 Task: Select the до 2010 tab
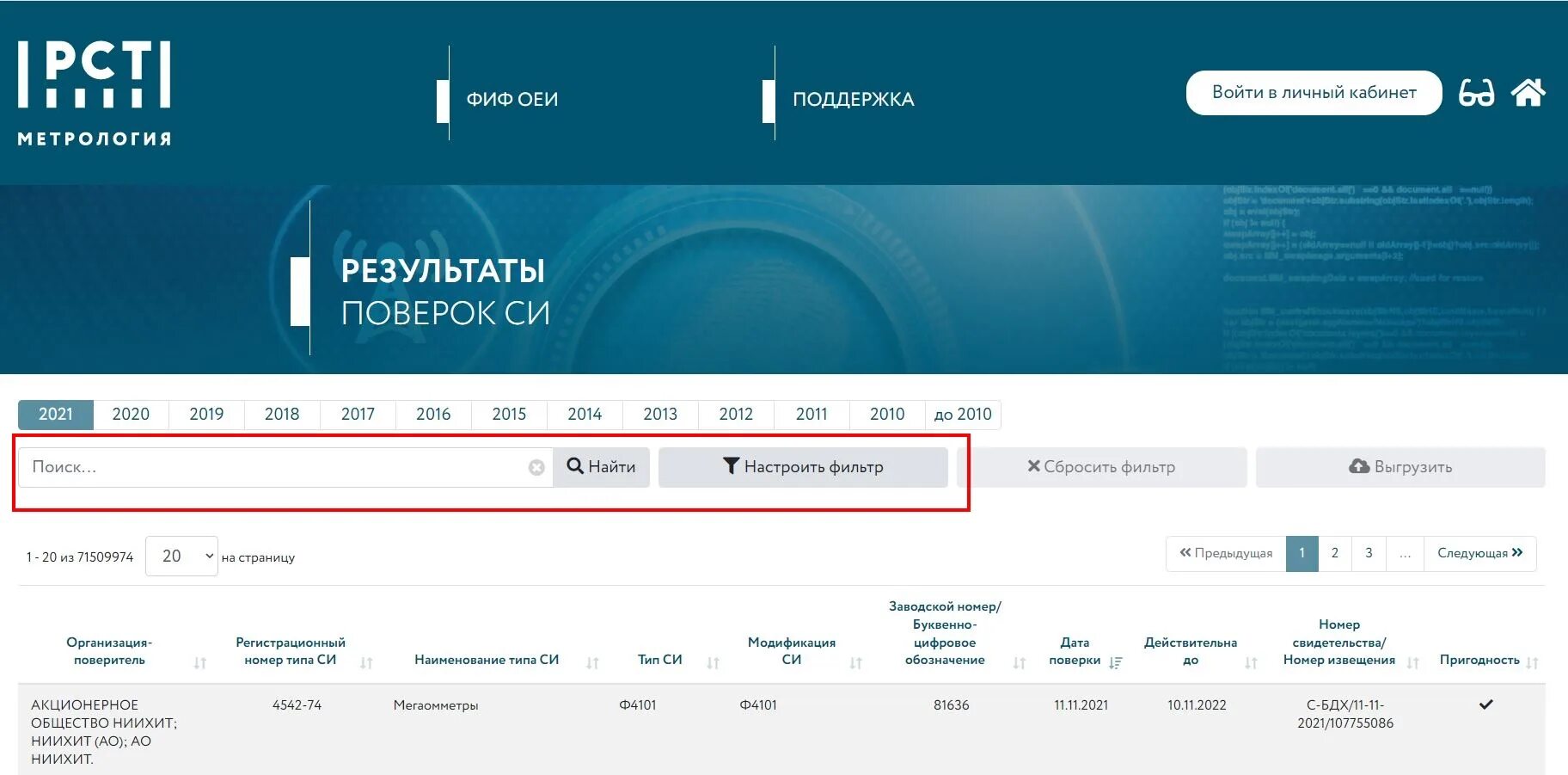(x=963, y=414)
